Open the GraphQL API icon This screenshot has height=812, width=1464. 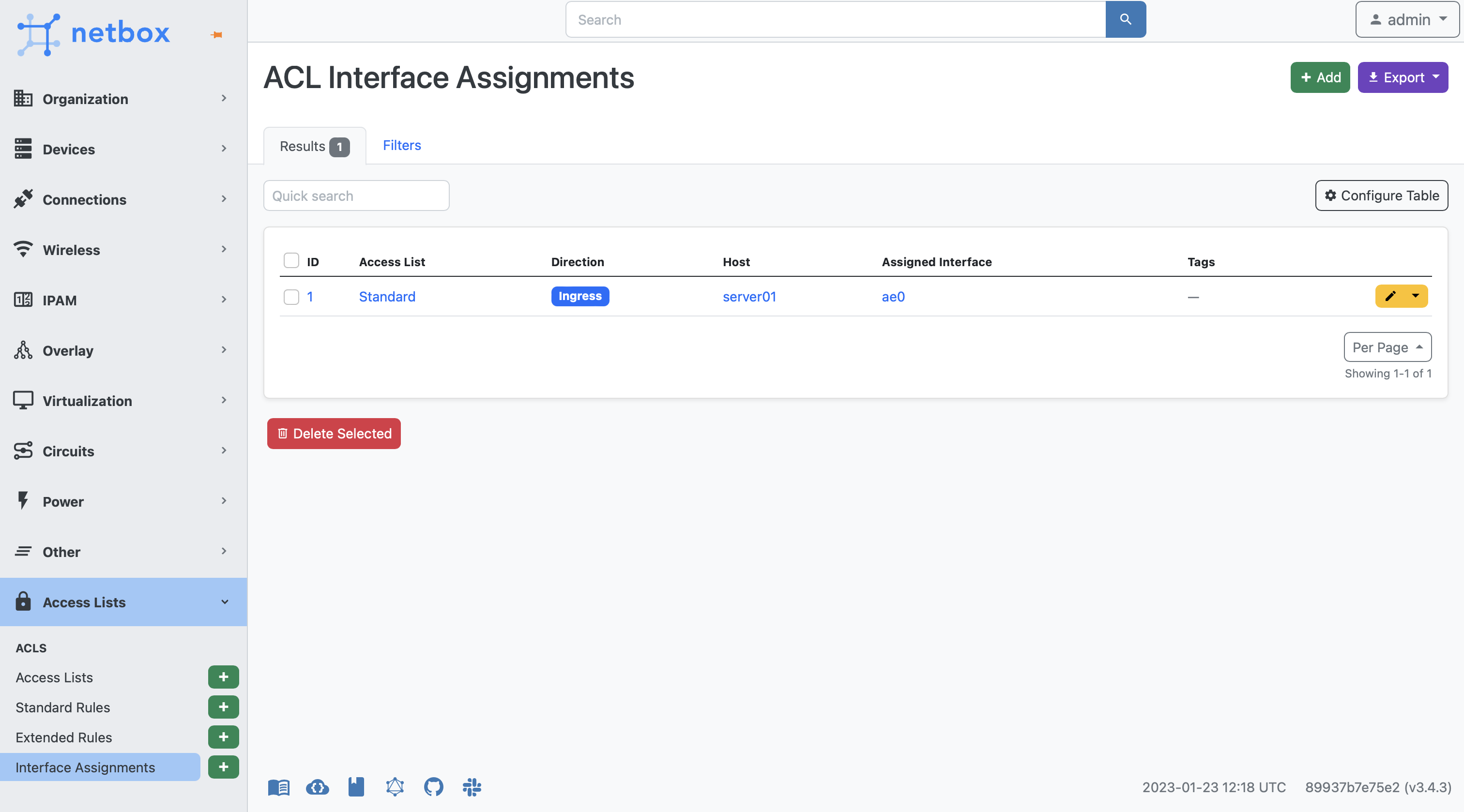(395, 787)
